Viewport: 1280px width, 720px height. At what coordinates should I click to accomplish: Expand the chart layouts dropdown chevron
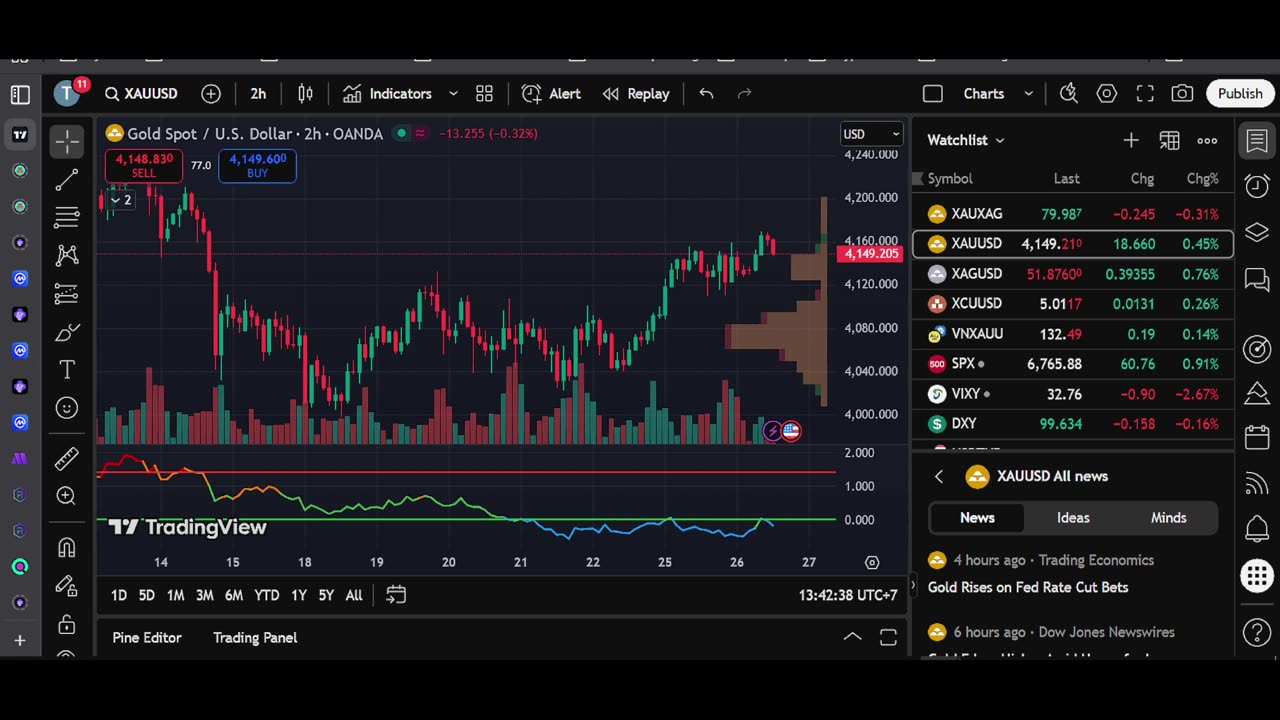coord(1028,94)
